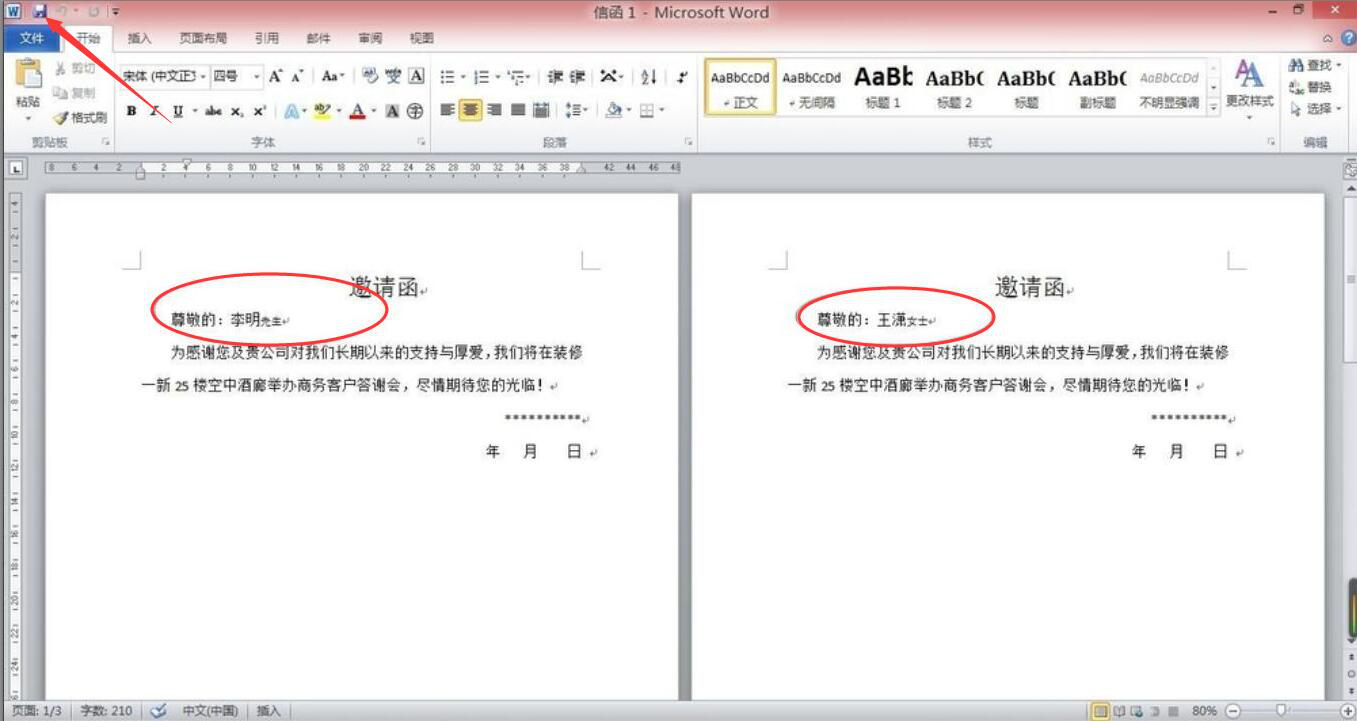Viewport: 1357px width, 721px height.
Task: Switch to the 插入 (Insert) tab
Action: (x=140, y=38)
